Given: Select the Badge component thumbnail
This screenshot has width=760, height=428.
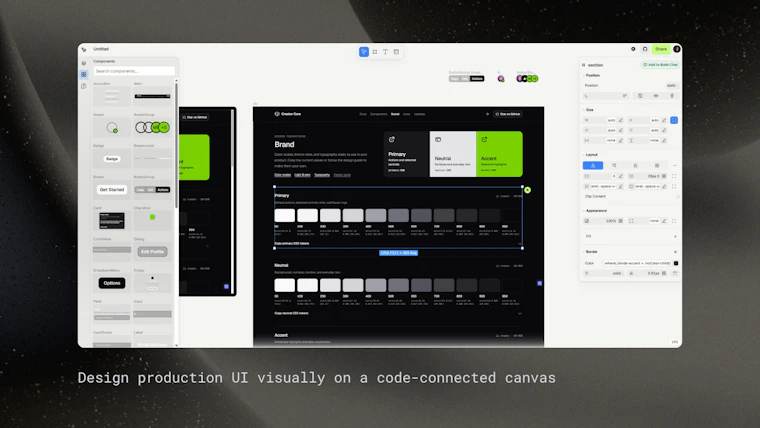Looking at the screenshot, I should click(111, 159).
